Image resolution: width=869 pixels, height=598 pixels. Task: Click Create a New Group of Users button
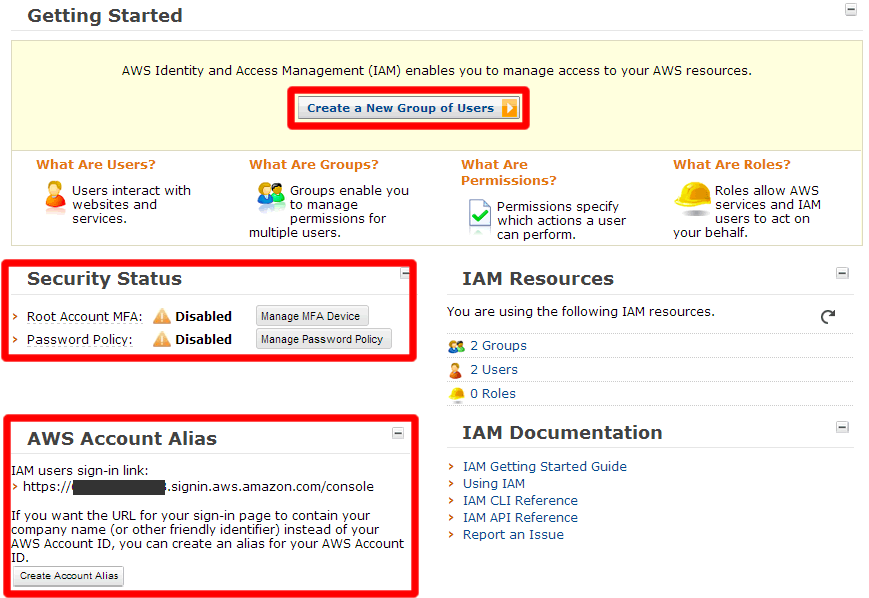click(408, 108)
